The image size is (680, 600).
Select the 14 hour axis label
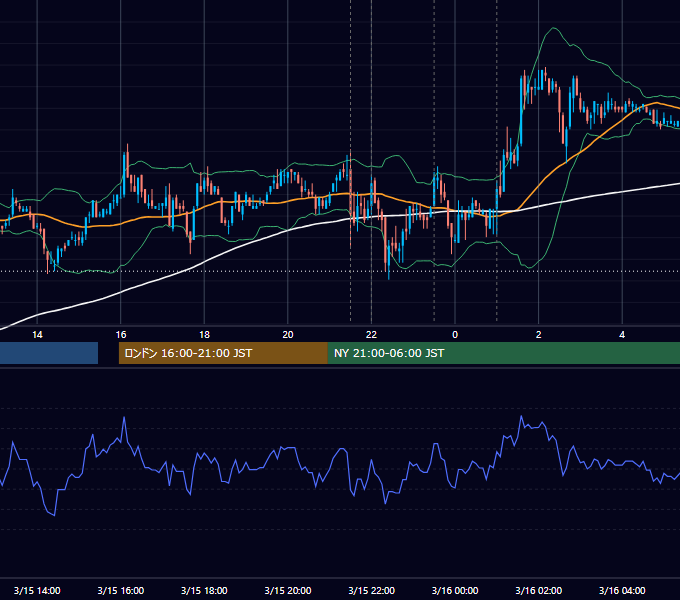pos(37,335)
